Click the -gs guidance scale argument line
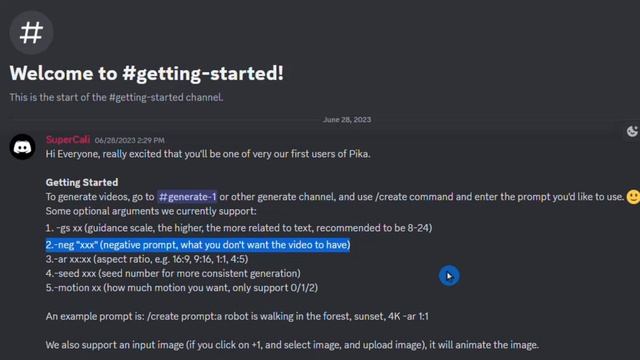This screenshot has width=640, height=360. tap(239, 228)
